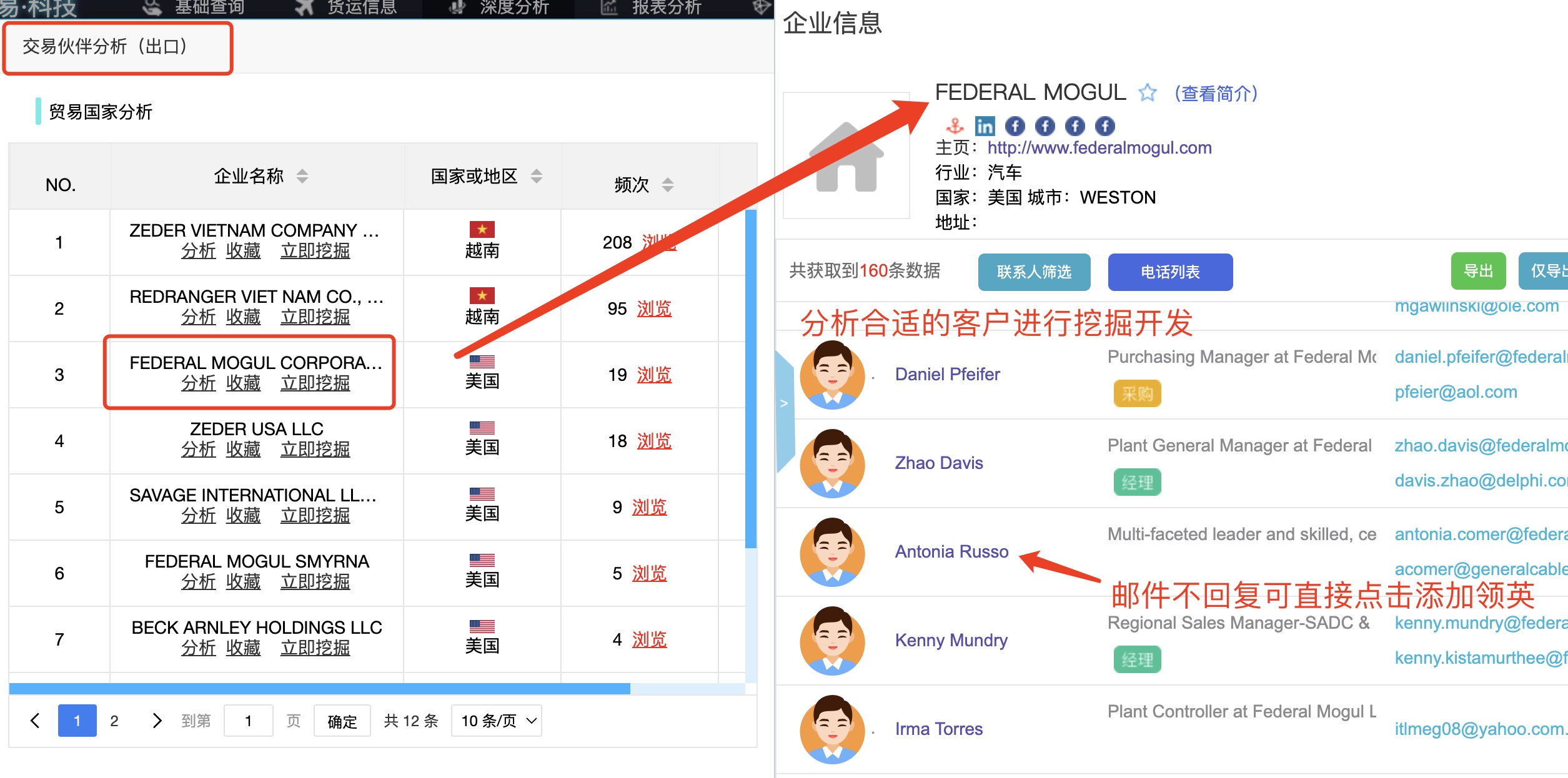This screenshot has width=1568, height=778.
Task: Open the federalmogul.com homepage link
Action: pyautogui.click(x=1099, y=147)
